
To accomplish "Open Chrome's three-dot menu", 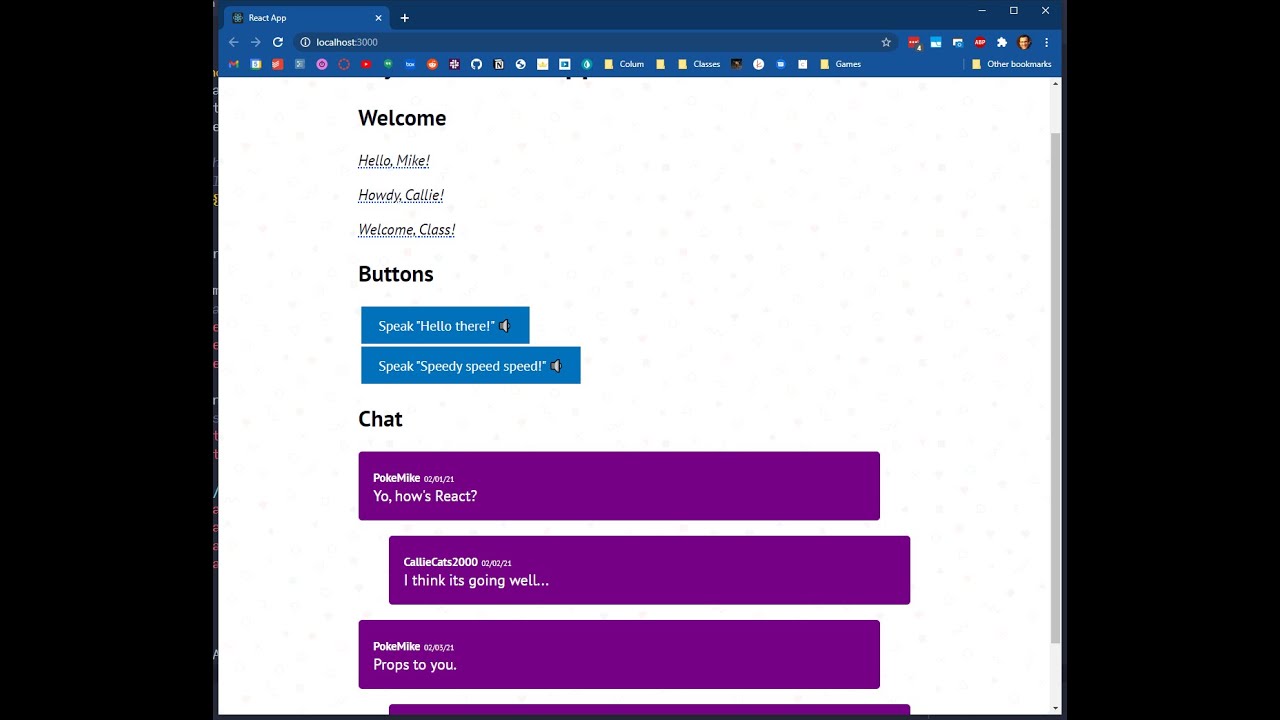I will tap(1046, 42).
